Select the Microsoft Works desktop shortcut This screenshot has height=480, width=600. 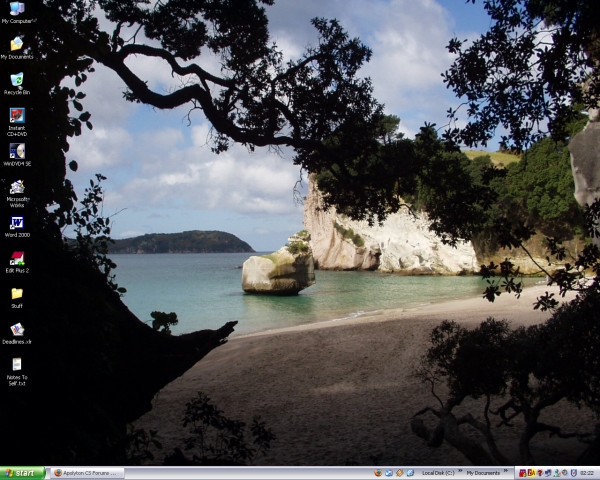click(x=17, y=187)
